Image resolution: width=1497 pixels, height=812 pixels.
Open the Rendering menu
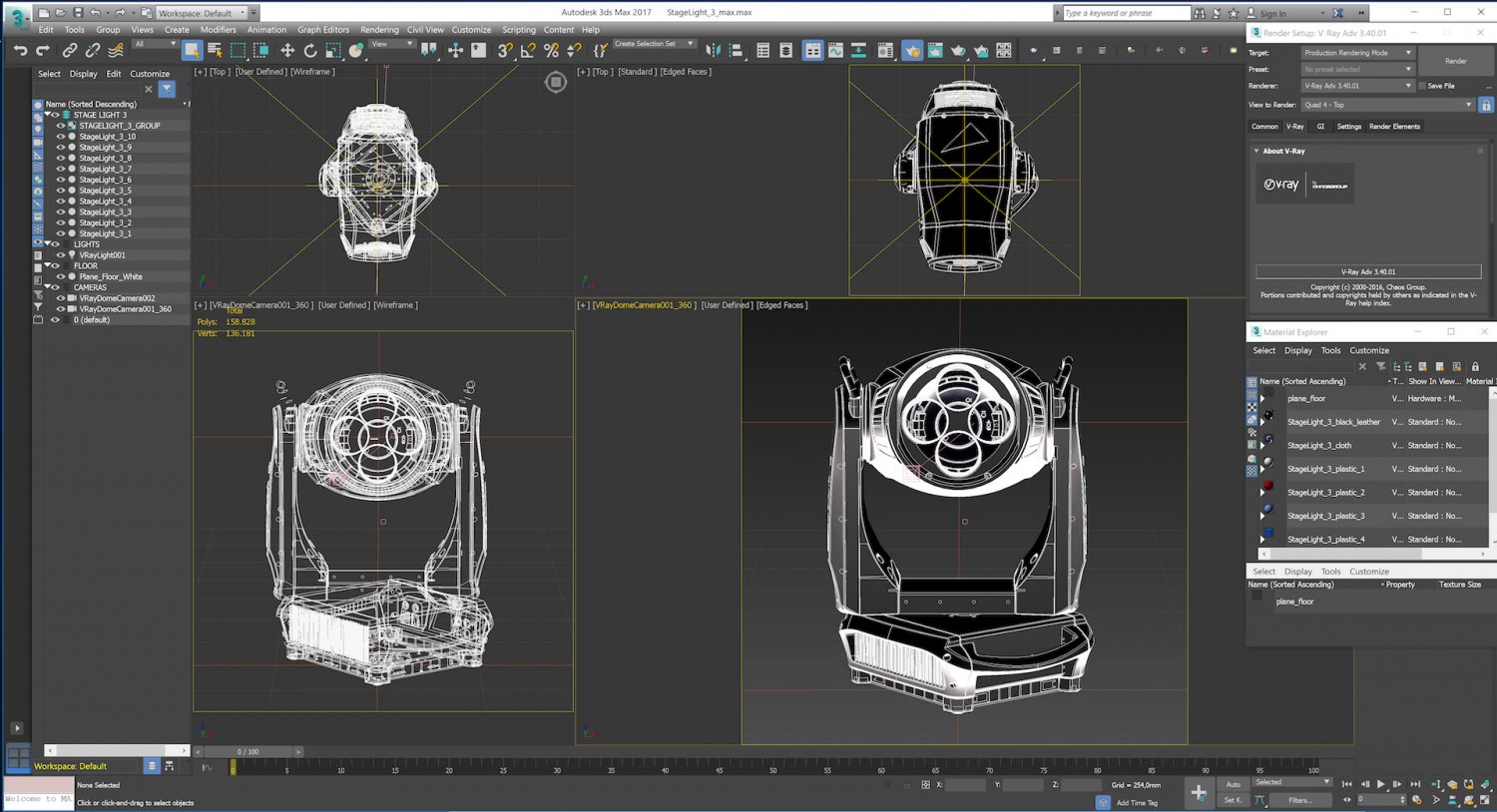[x=379, y=30]
